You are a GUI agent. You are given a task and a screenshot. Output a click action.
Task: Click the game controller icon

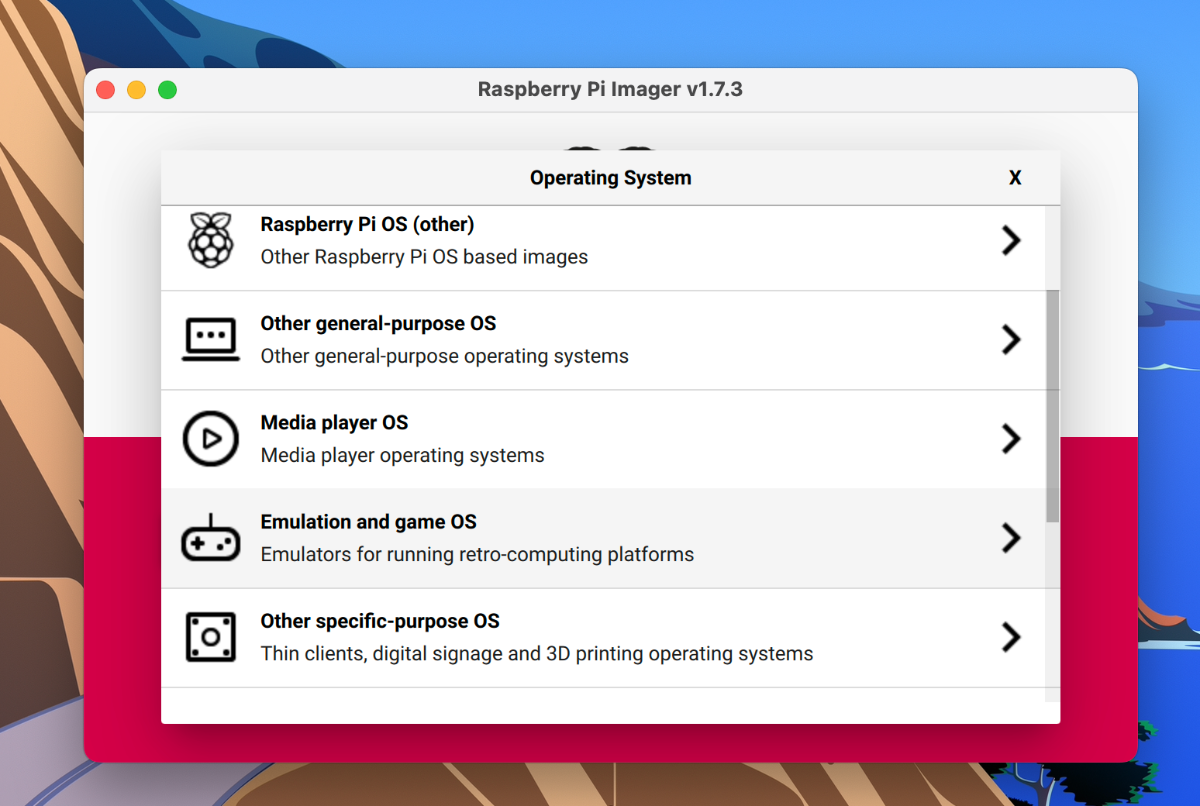[x=211, y=538]
